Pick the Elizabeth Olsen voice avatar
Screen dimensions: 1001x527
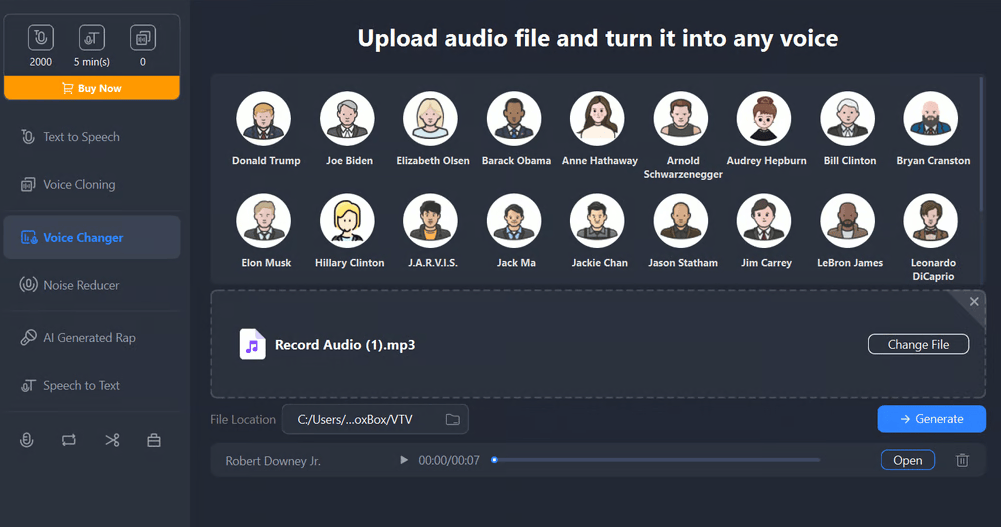point(430,119)
